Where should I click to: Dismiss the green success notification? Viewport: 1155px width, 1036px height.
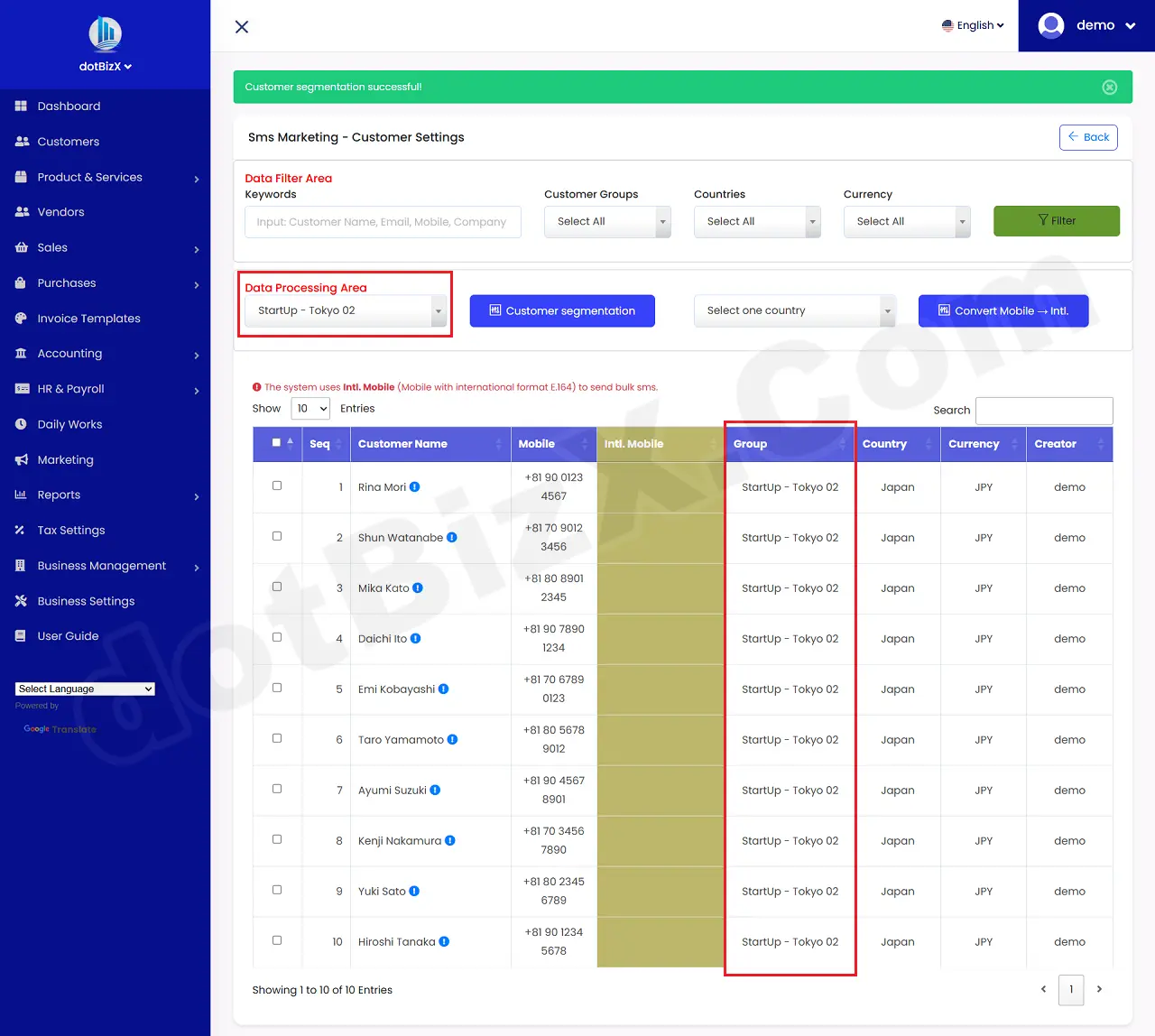(x=1110, y=88)
